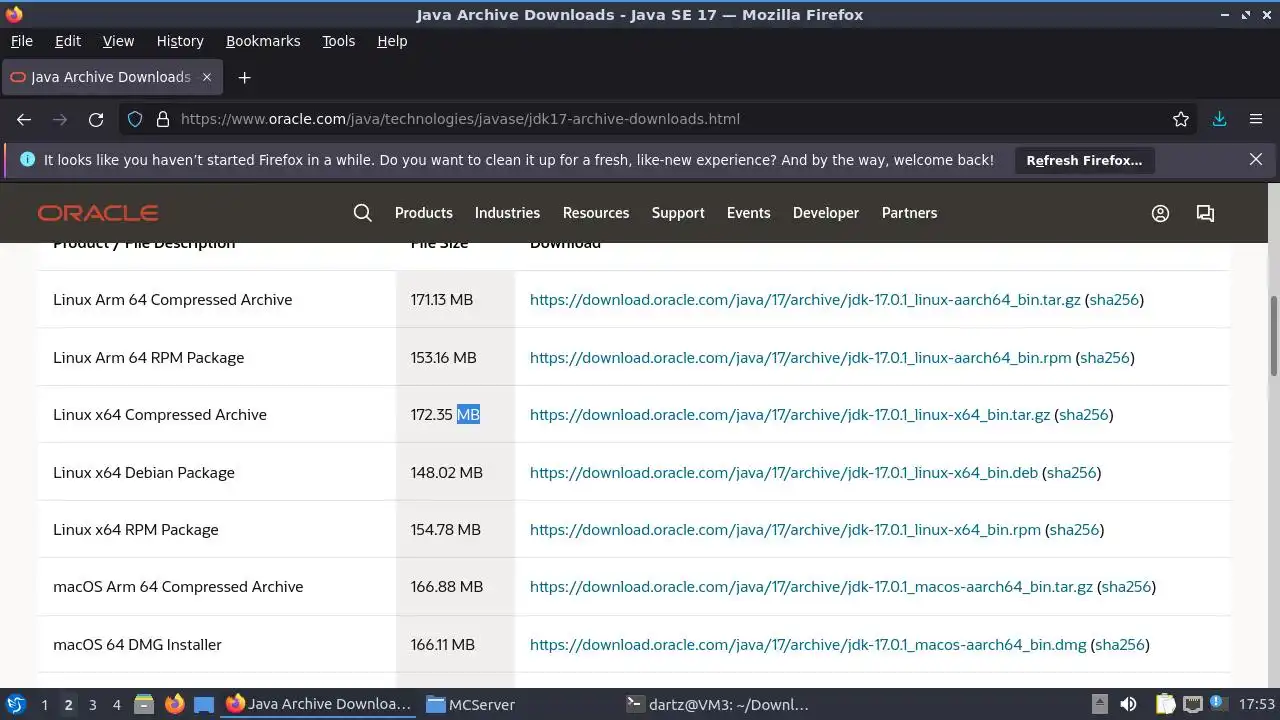Switch to workspace 4
The height and width of the screenshot is (720, 1280).
point(116,704)
